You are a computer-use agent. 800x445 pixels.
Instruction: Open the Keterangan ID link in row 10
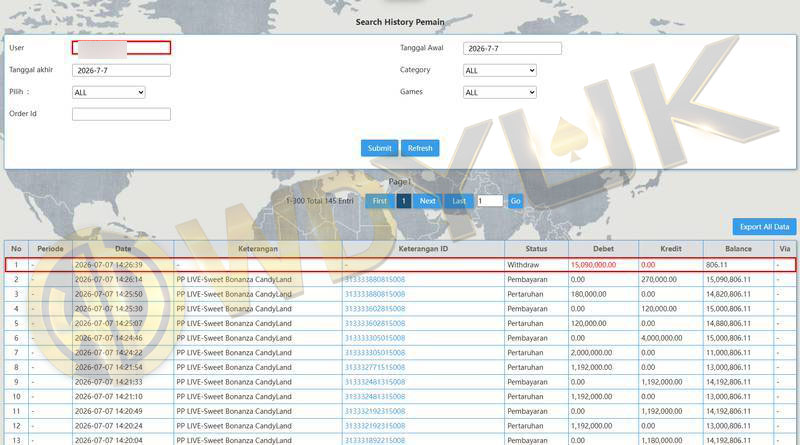click(x=375, y=397)
